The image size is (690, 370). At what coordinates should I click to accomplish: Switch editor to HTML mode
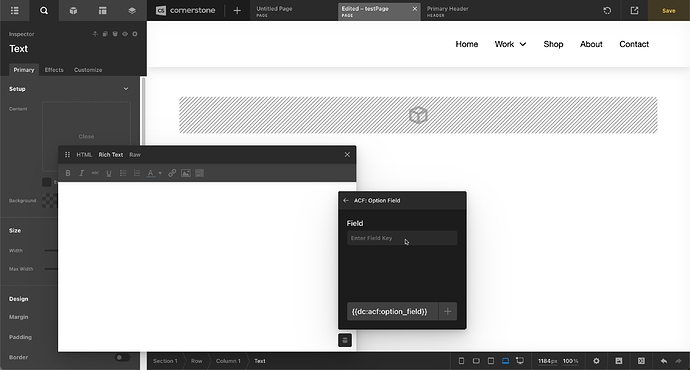(x=84, y=154)
